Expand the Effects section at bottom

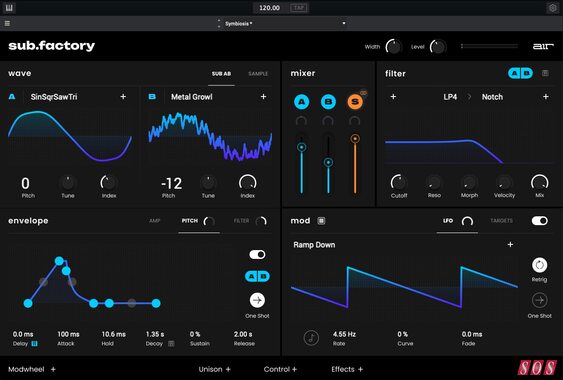click(347, 369)
